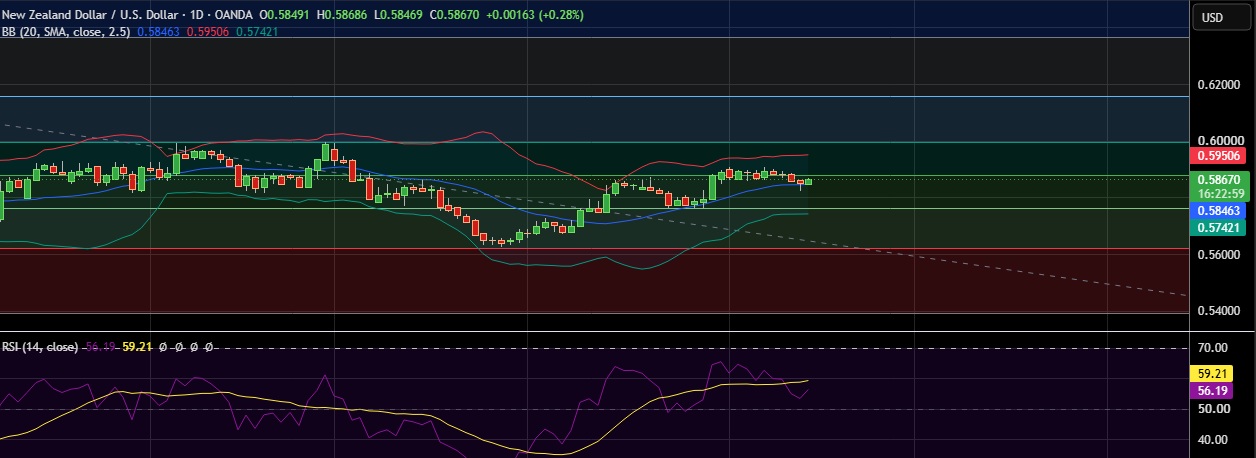This screenshot has height=458, width=1256.
Task: Click the yellow 59.21 RSI axis label
Action: click(x=1210, y=373)
